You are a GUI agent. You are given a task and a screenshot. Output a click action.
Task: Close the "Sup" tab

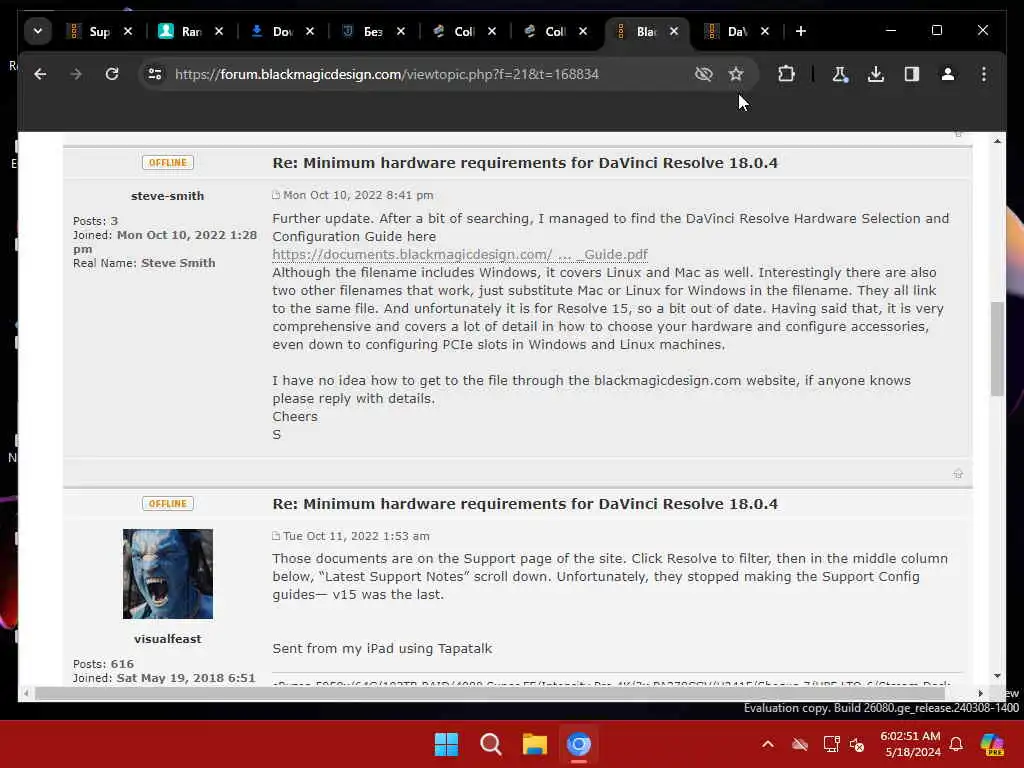click(128, 31)
